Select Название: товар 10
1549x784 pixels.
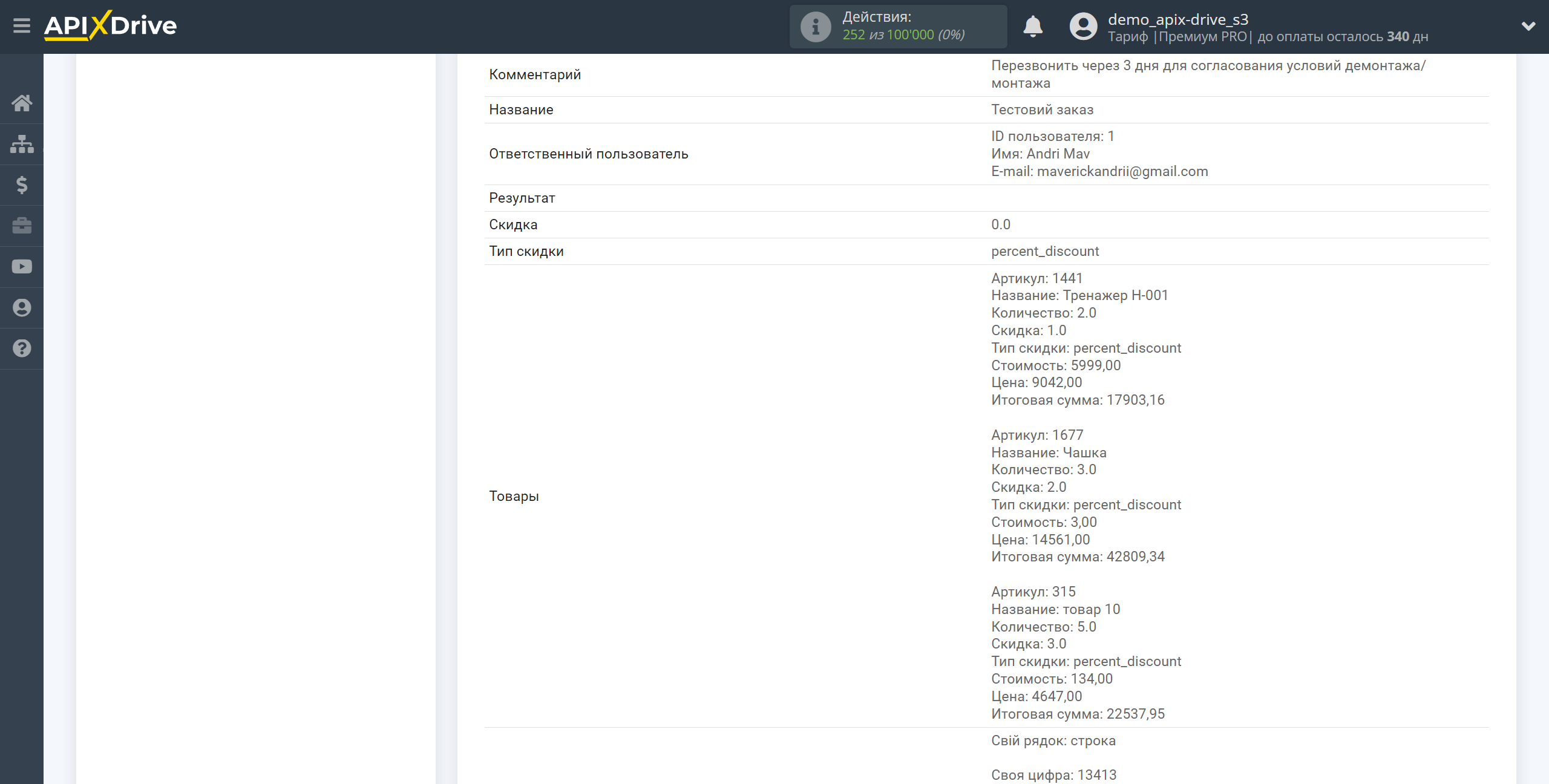(x=1055, y=609)
